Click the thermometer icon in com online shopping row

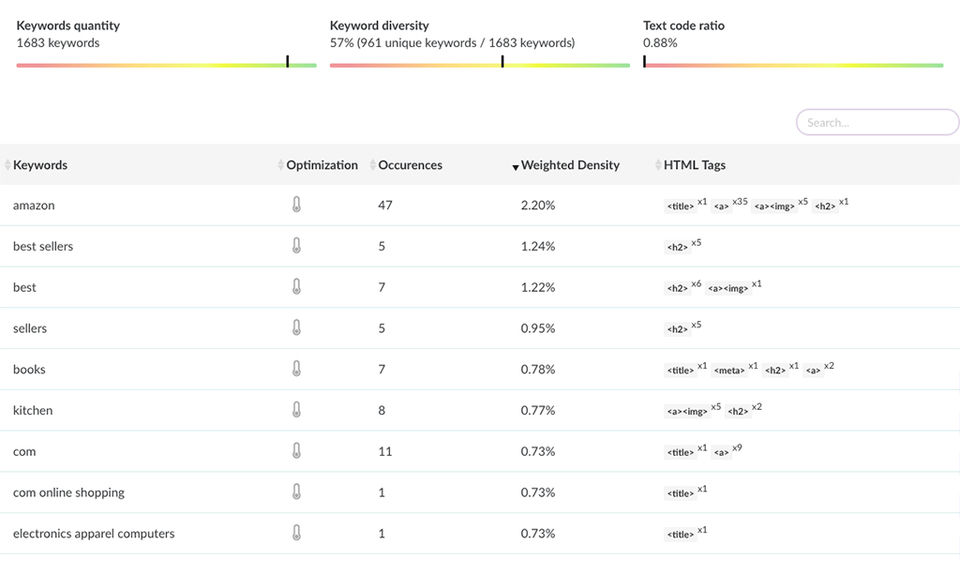click(x=296, y=492)
